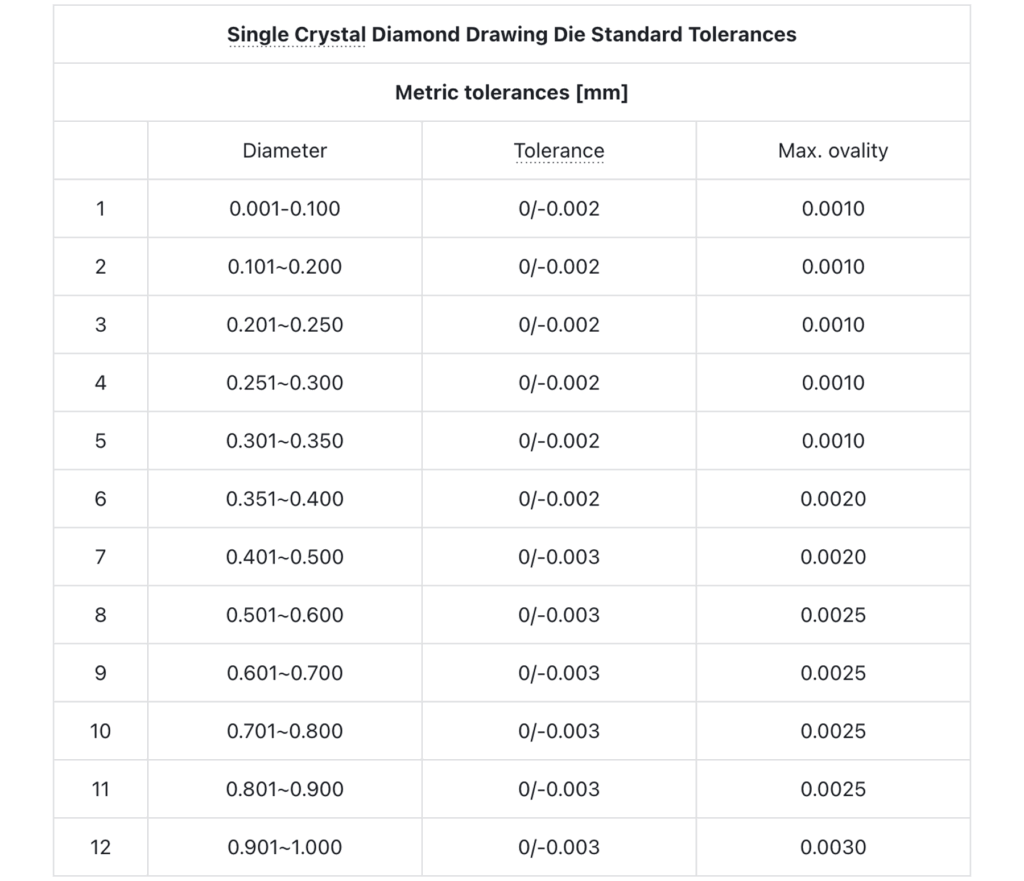Click the 0.0020 ovality in row 6
1024x881 pixels.
coord(833,499)
